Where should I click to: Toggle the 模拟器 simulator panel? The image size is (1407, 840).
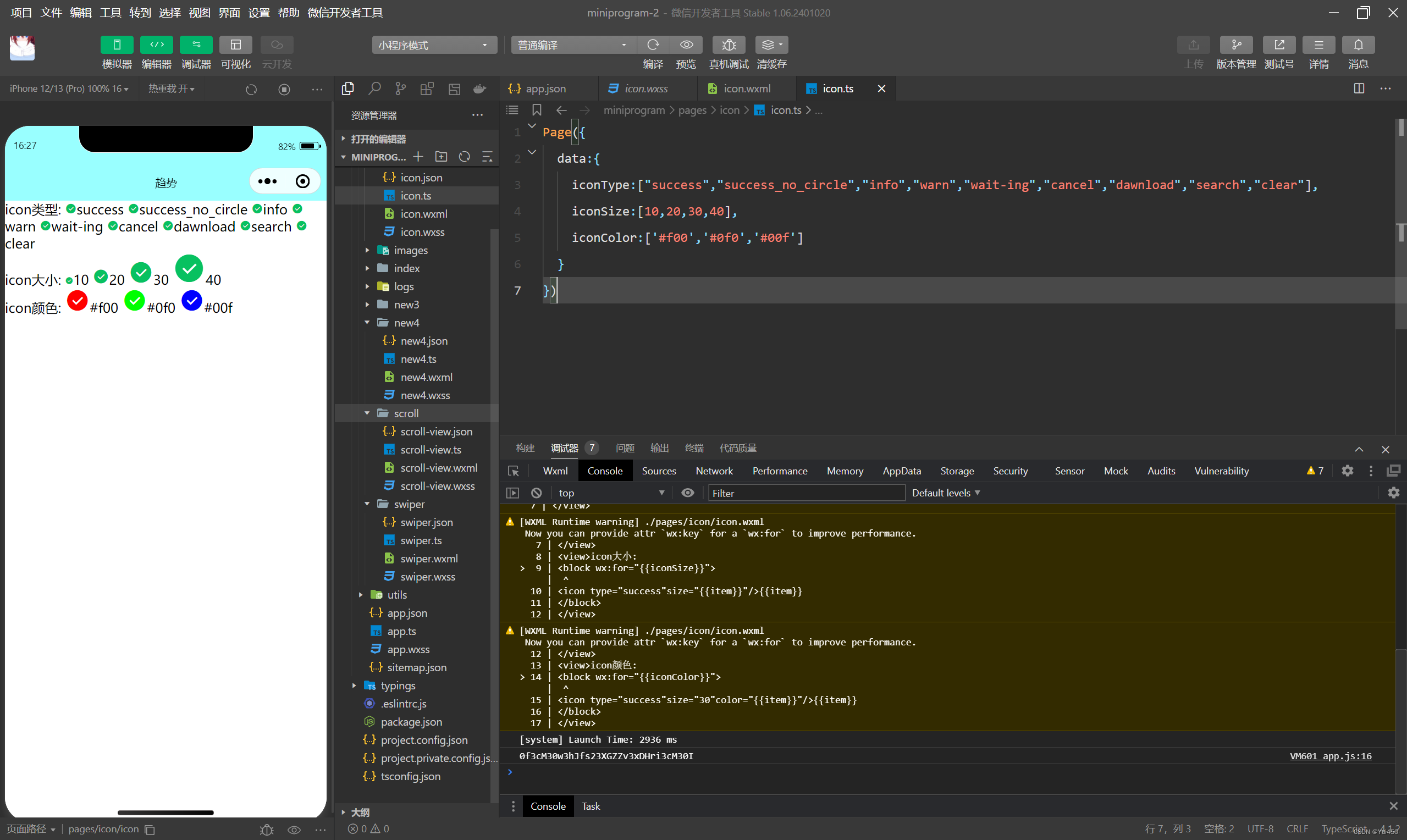pyautogui.click(x=117, y=45)
